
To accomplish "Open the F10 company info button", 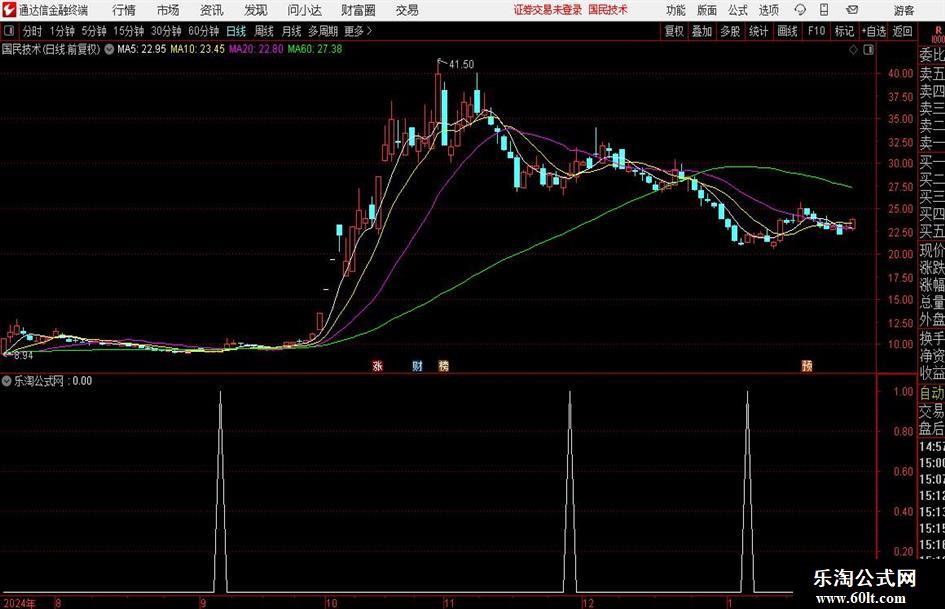I will 817,31.
